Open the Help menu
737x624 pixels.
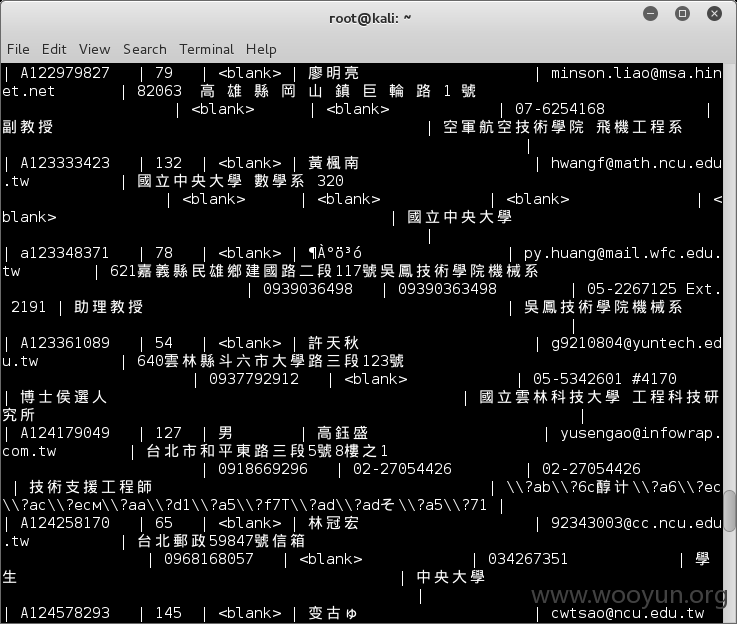click(261, 49)
